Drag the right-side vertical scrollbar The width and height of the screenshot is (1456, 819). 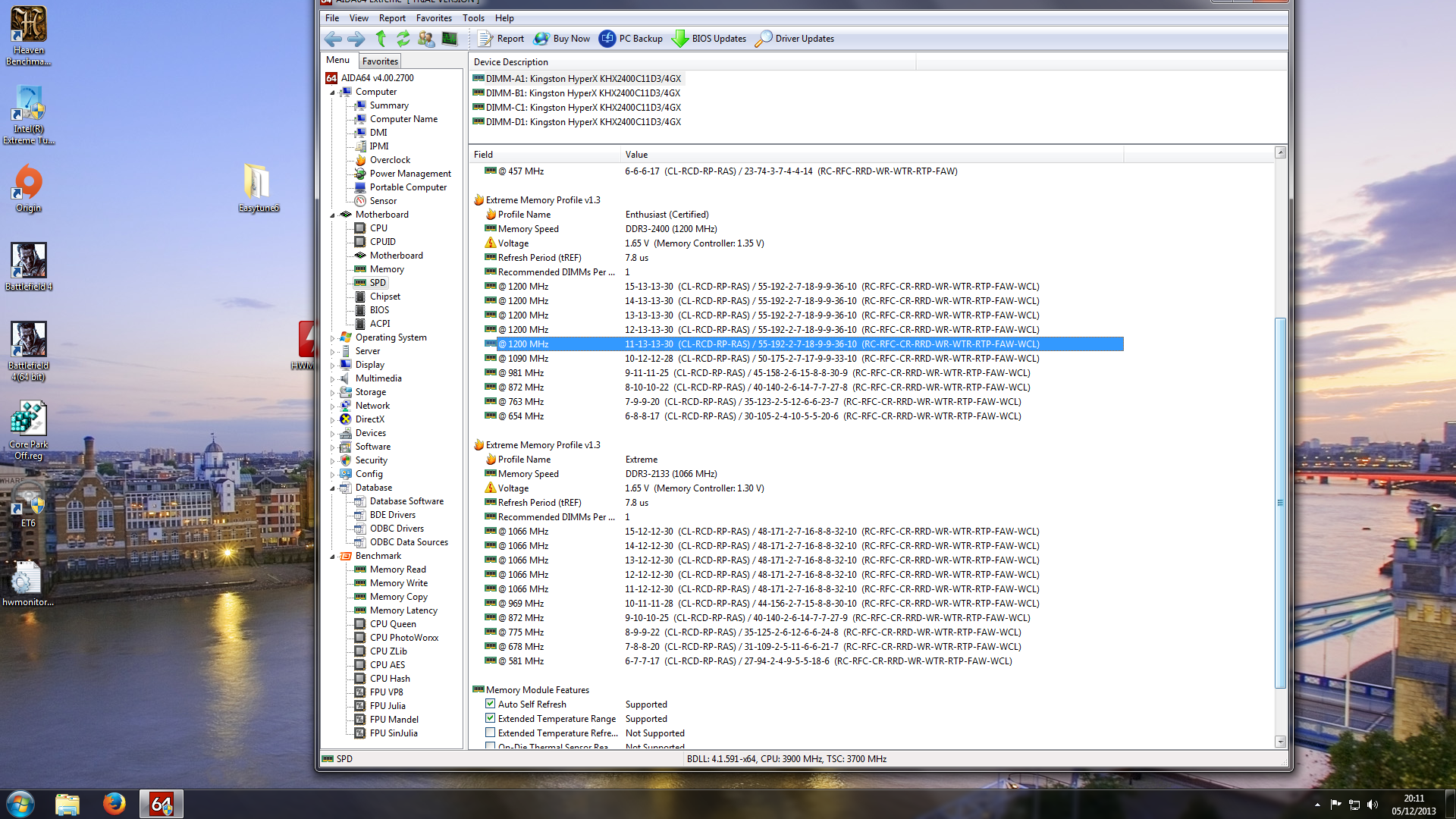1281,445
